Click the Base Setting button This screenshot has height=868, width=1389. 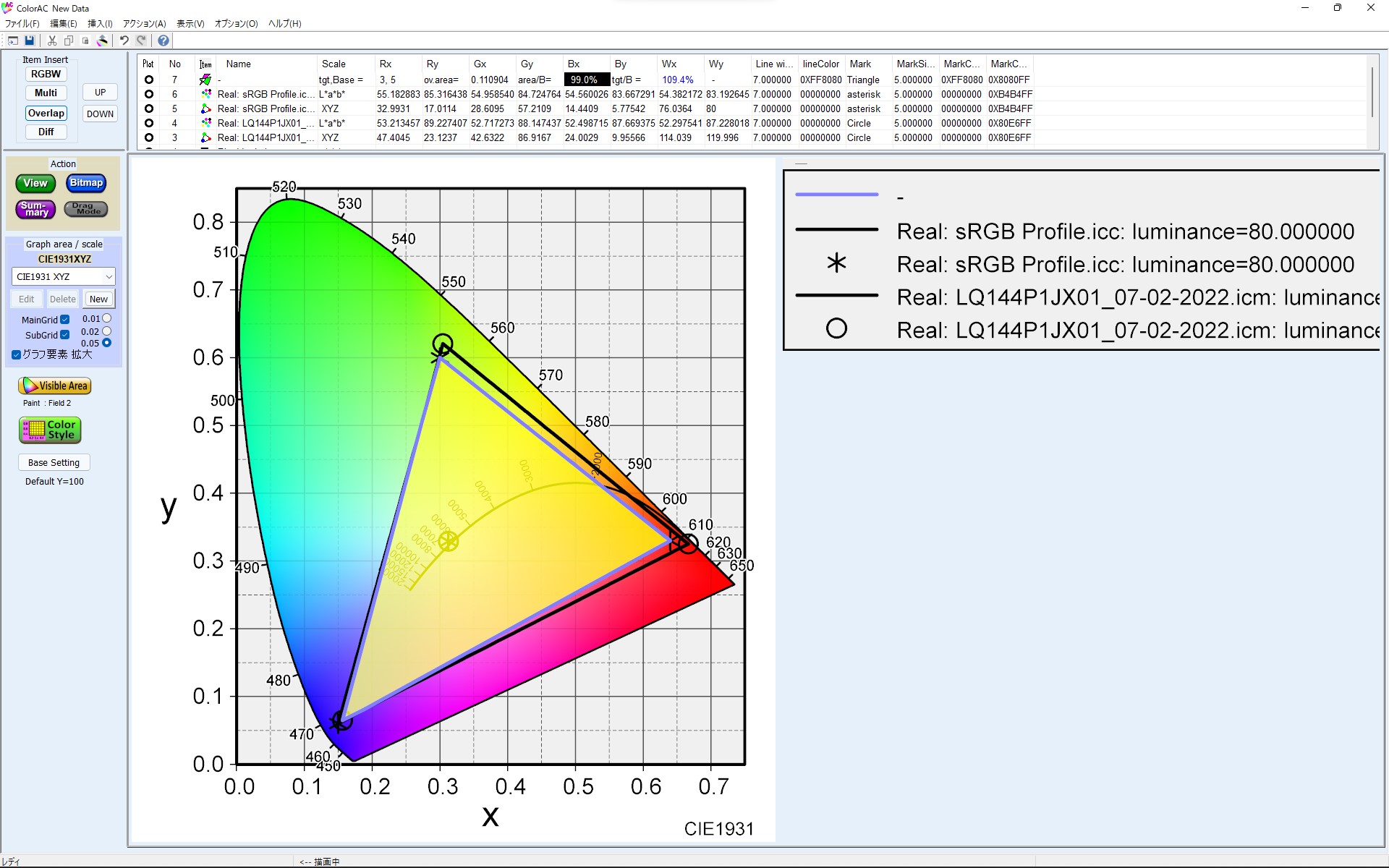(x=54, y=462)
